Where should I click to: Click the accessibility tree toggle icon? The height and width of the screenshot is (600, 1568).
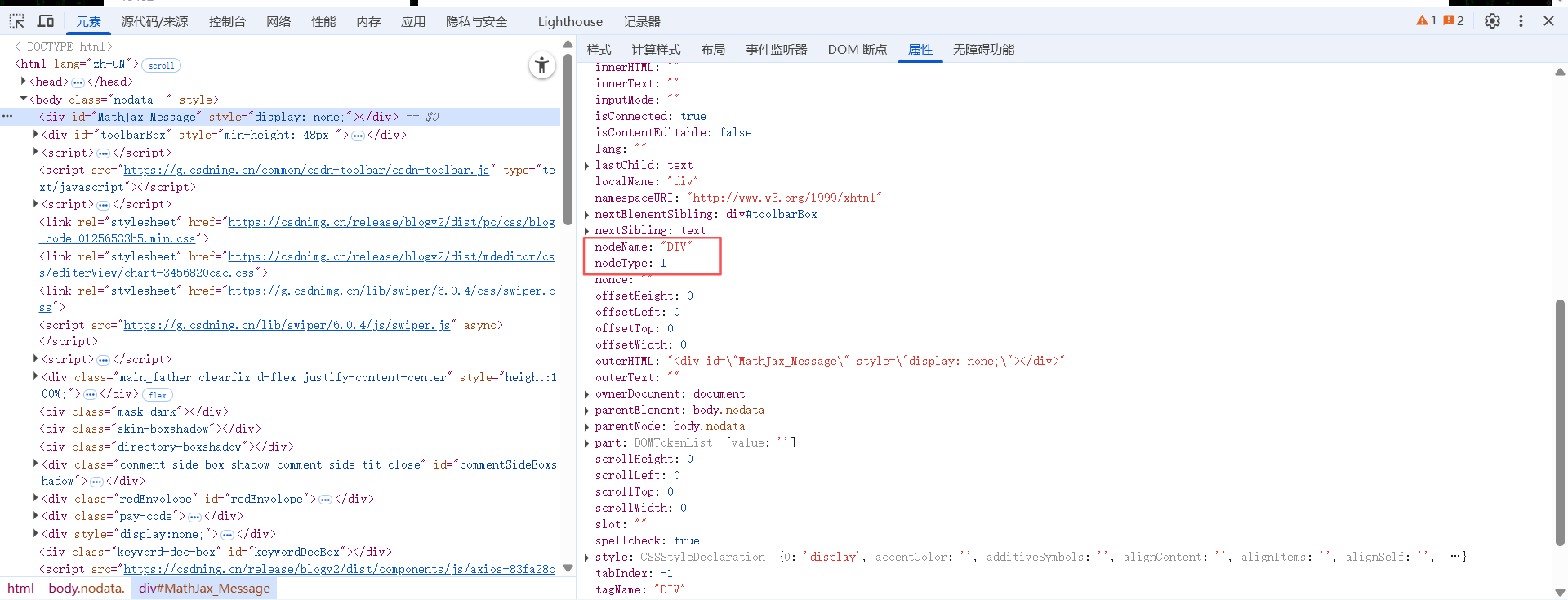click(x=541, y=65)
